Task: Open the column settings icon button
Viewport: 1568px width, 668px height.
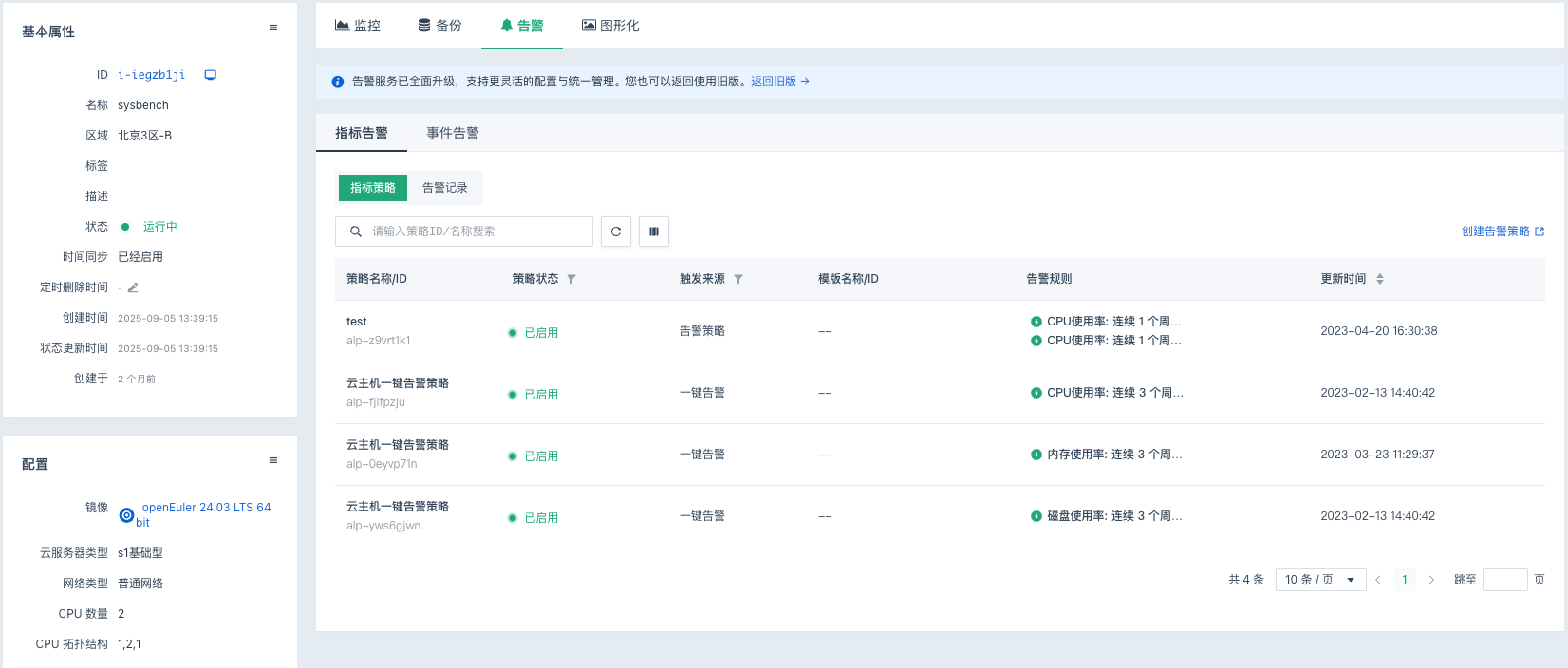Action: [x=654, y=232]
